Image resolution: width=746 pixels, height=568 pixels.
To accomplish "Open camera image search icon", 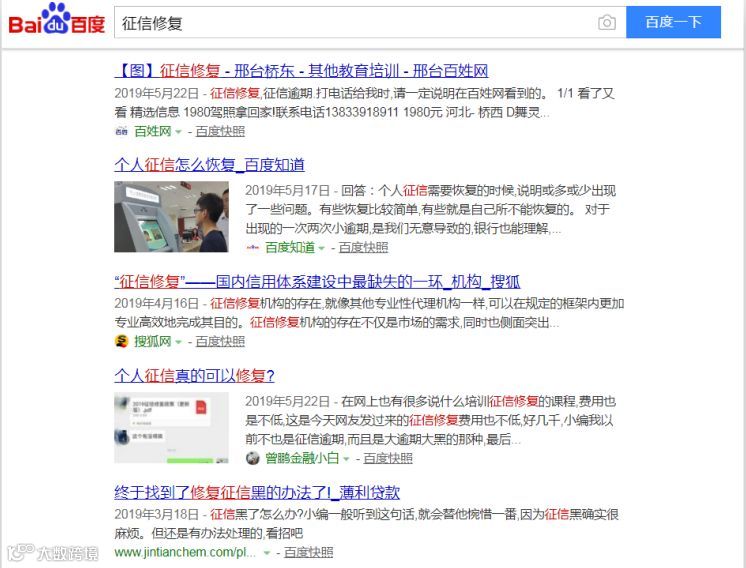I will [x=607, y=22].
